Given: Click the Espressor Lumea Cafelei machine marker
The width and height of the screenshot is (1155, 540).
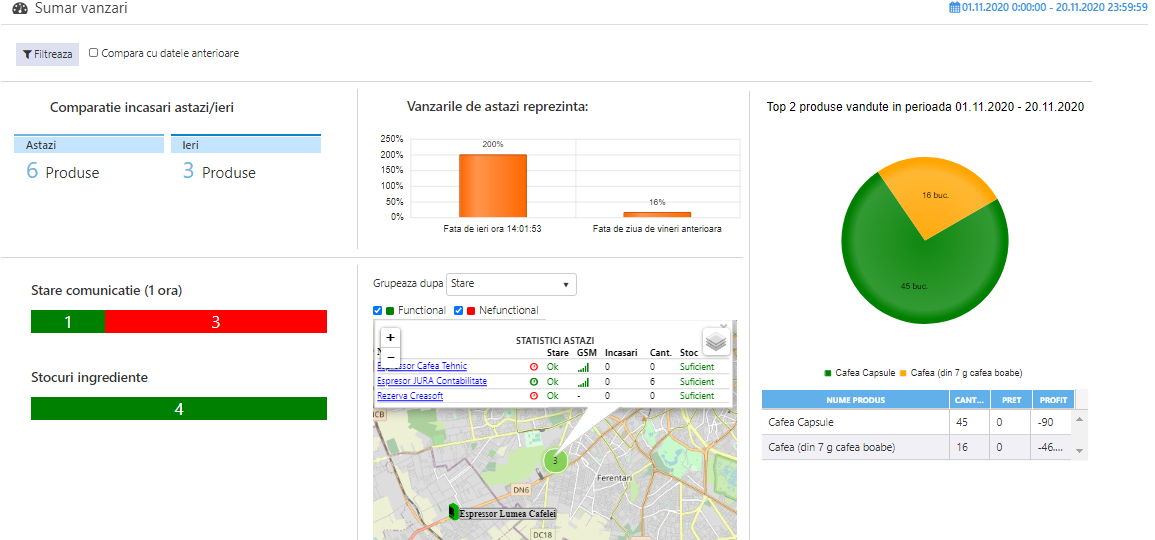Looking at the screenshot, I should click(454, 511).
